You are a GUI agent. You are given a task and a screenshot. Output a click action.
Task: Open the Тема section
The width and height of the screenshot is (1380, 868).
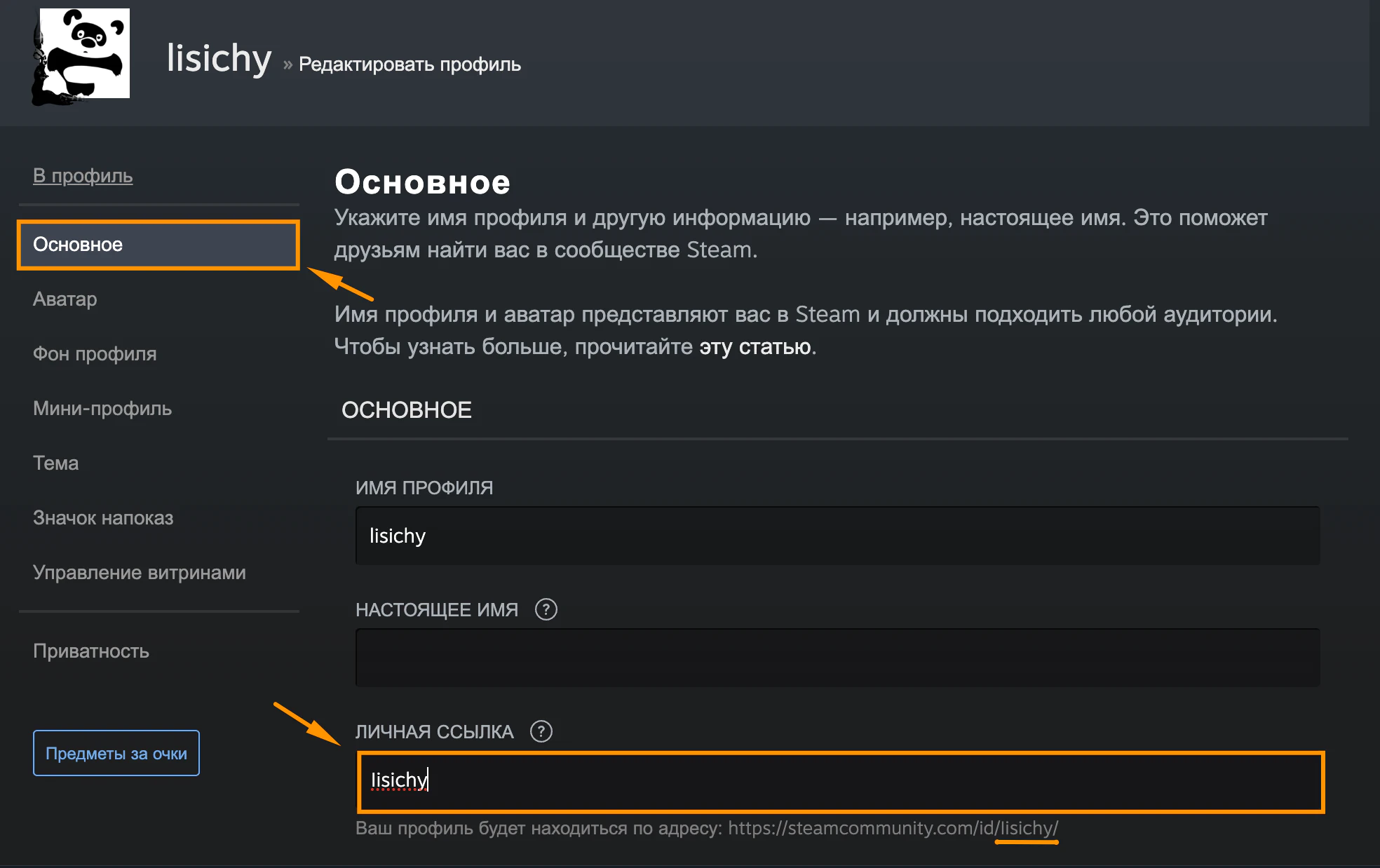click(56, 463)
